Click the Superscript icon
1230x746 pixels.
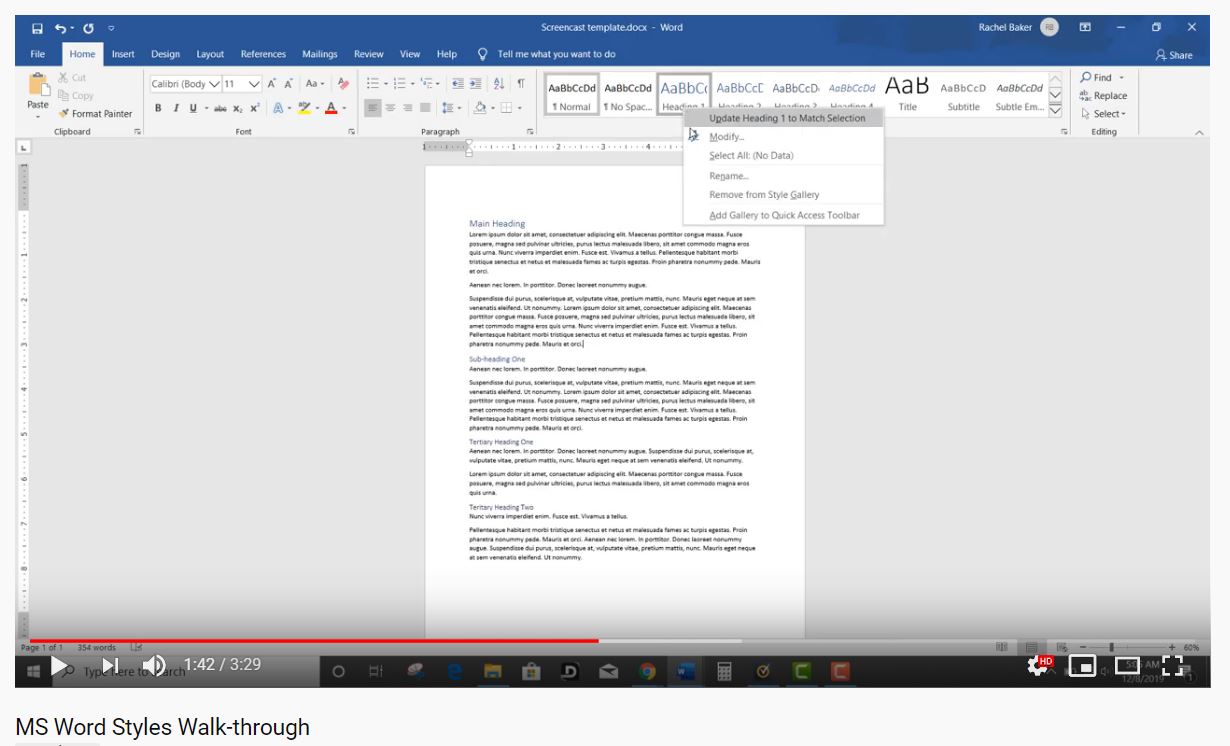coord(255,108)
